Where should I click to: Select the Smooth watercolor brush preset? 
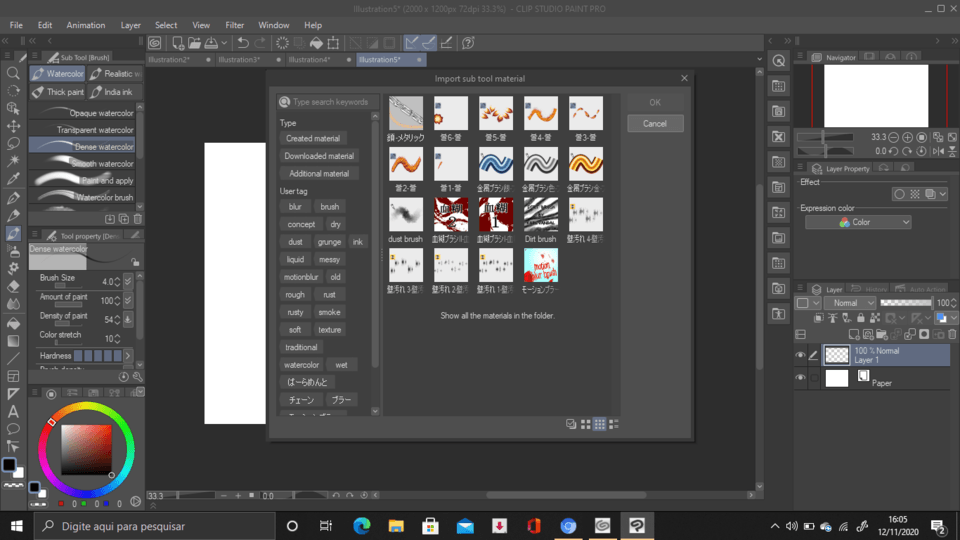coord(83,163)
